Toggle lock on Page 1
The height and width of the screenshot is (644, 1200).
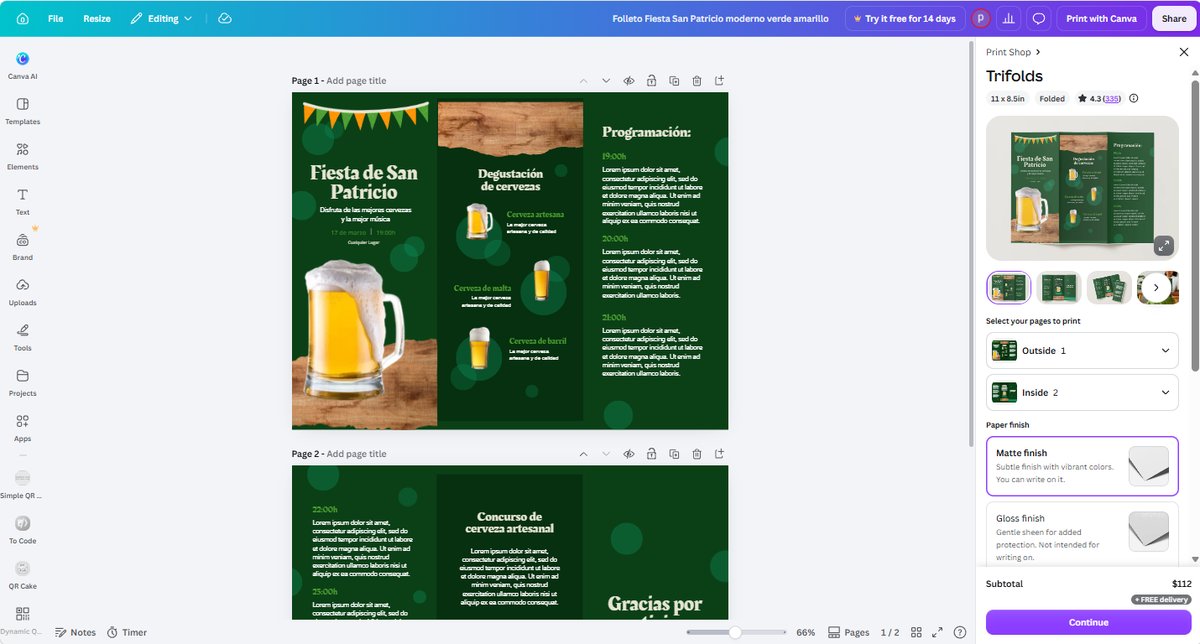[x=651, y=81]
